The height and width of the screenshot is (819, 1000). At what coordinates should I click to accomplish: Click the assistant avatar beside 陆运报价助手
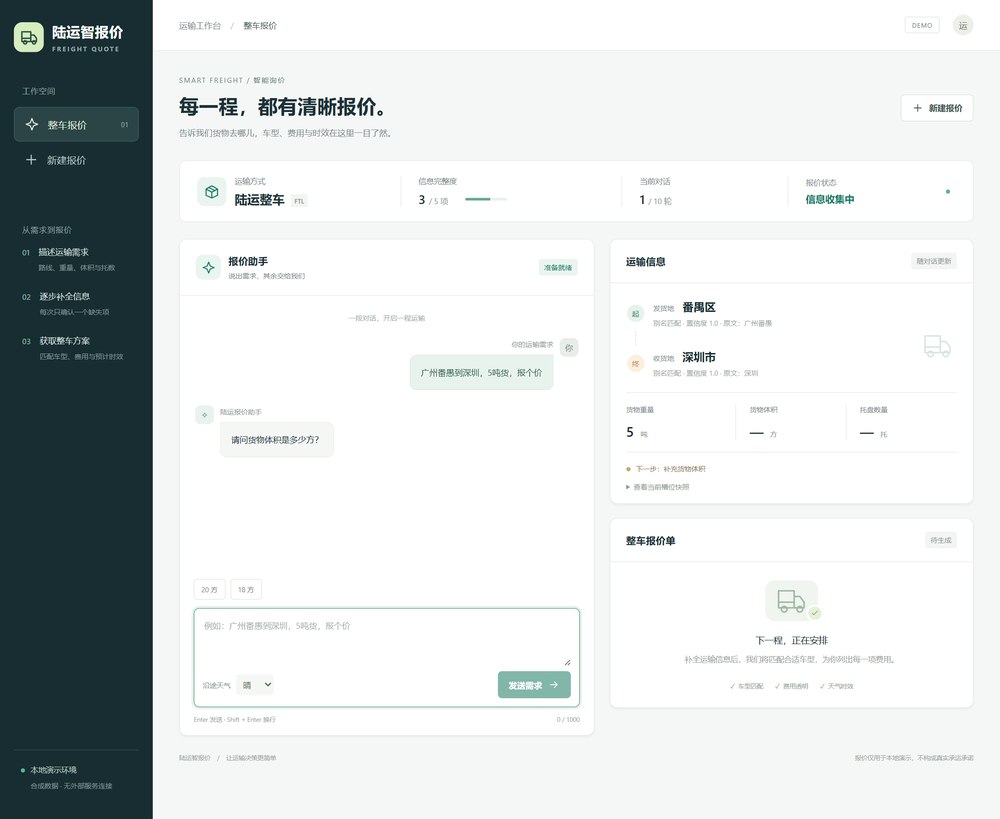coord(204,415)
